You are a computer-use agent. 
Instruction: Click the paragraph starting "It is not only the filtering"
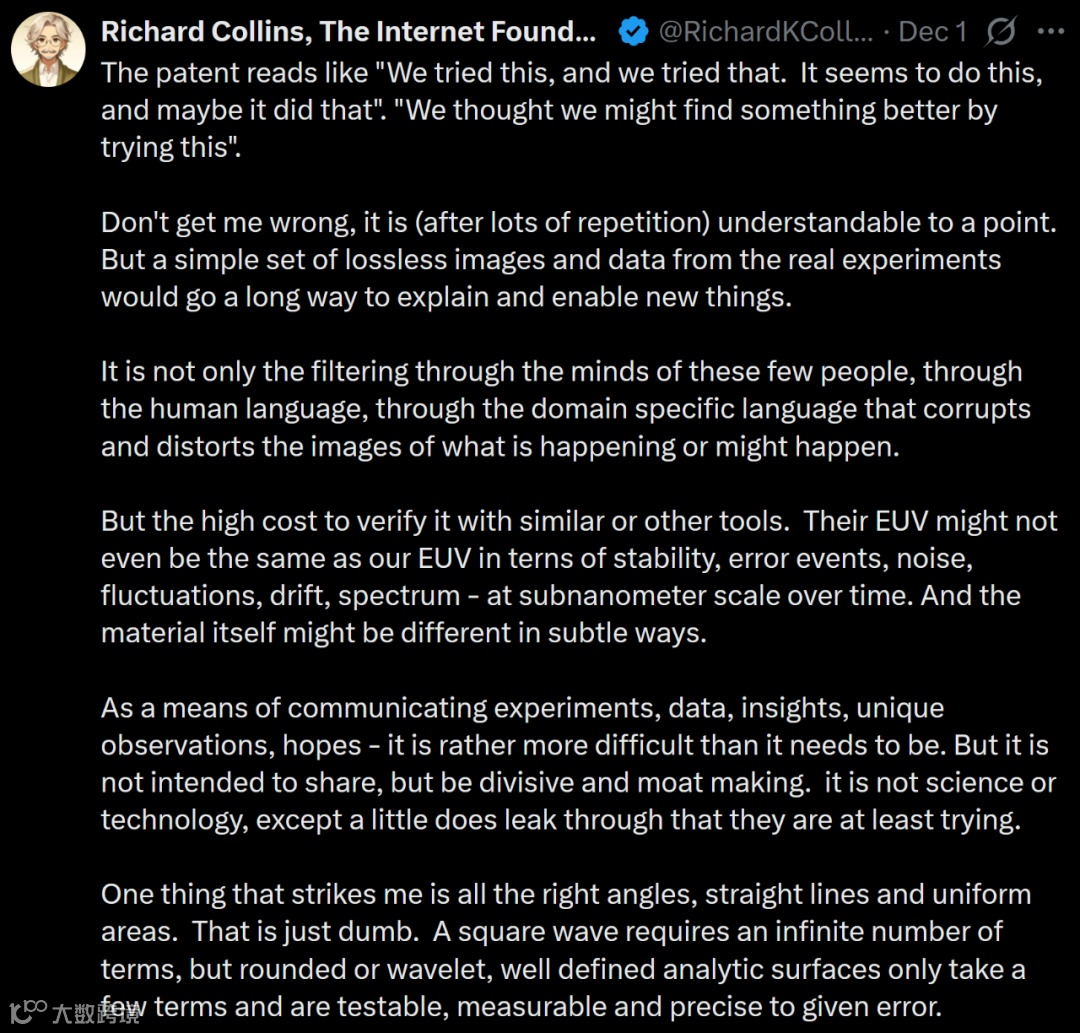click(x=565, y=409)
